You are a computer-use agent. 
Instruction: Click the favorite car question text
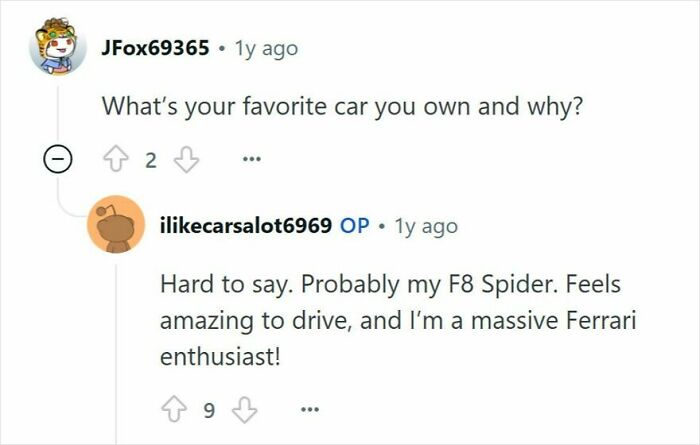coord(342,106)
